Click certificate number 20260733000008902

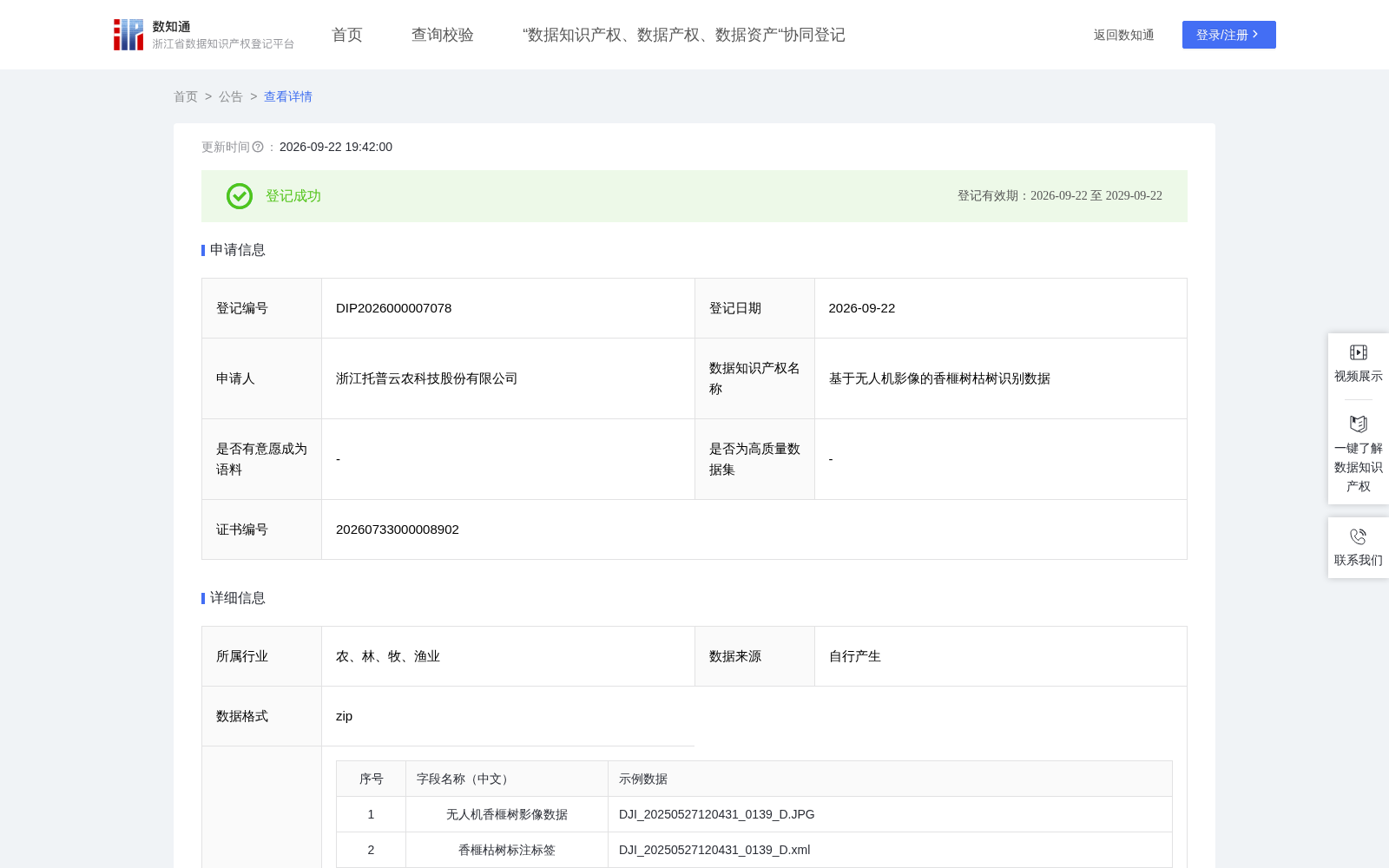pyautogui.click(x=398, y=529)
